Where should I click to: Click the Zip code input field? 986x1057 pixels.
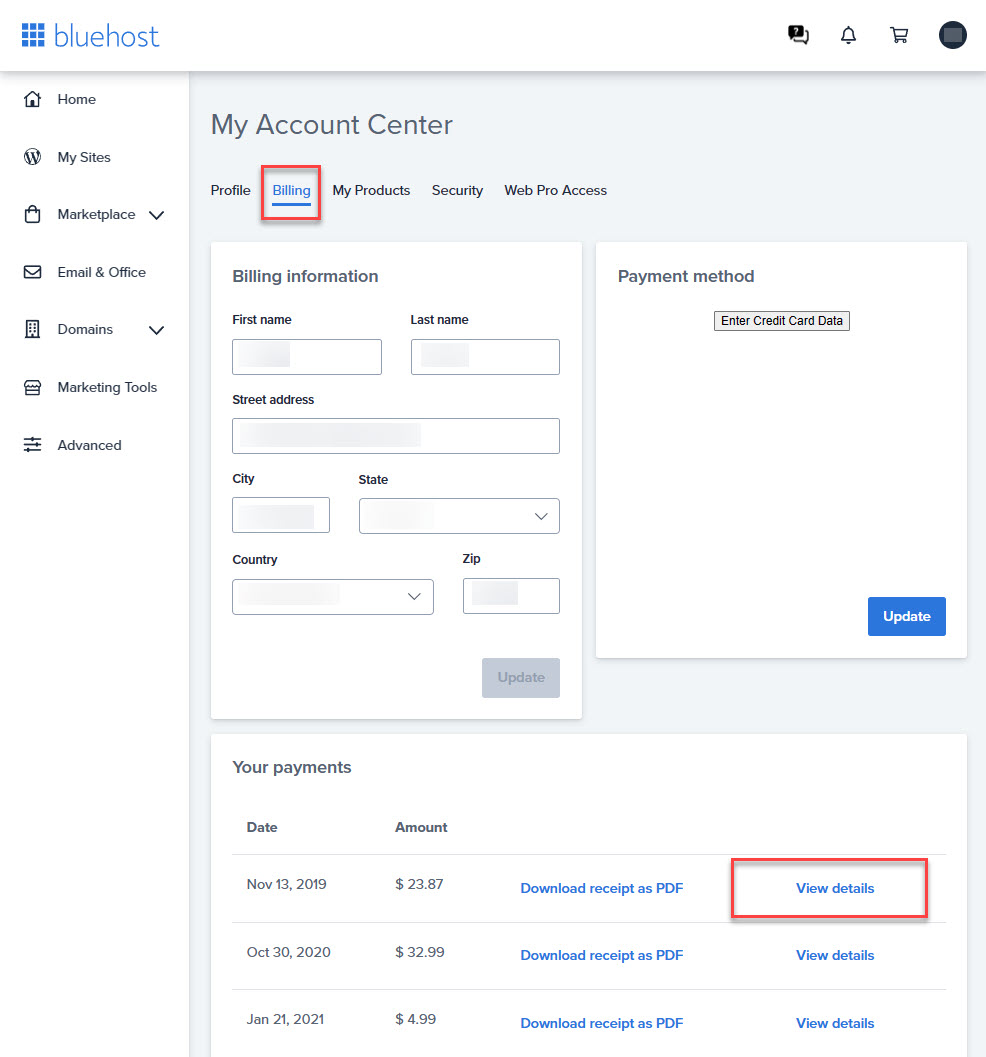[510, 595]
